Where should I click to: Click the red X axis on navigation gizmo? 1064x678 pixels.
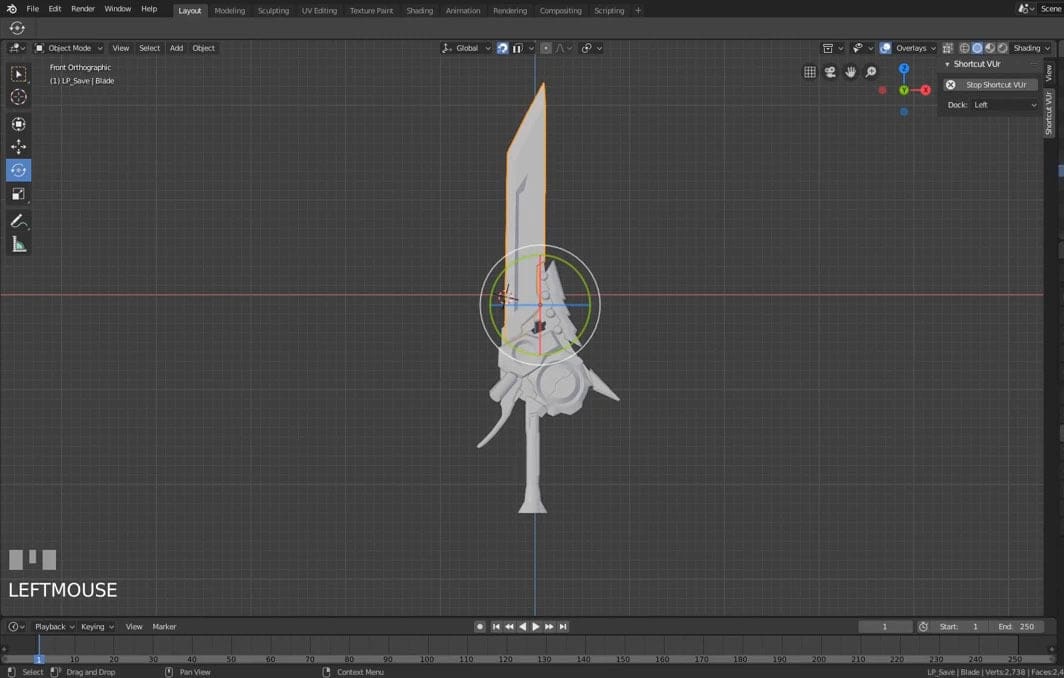point(926,90)
